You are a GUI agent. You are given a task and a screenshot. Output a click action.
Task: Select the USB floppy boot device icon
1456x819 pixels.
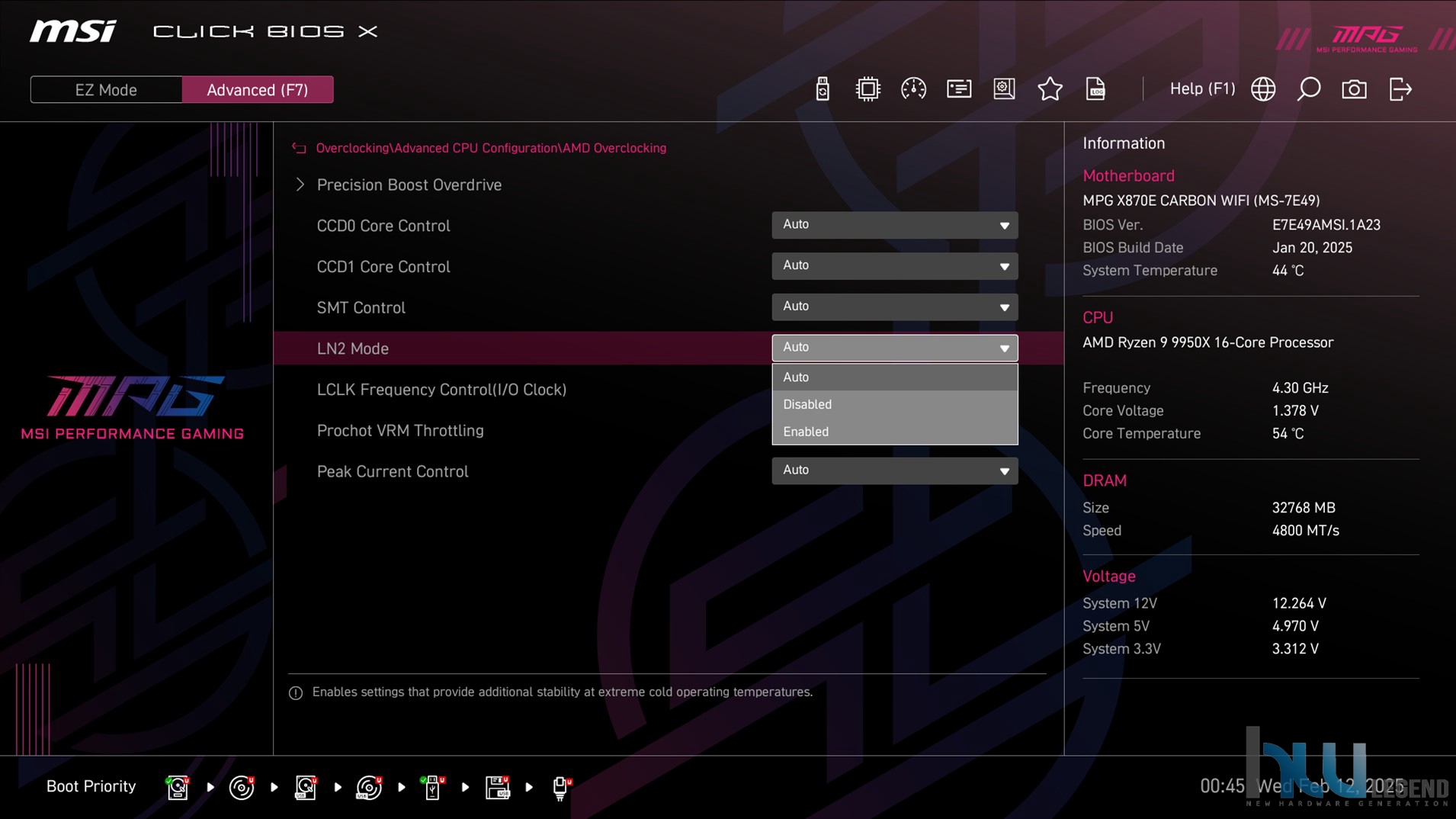pyautogui.click(x=497, y=787)
